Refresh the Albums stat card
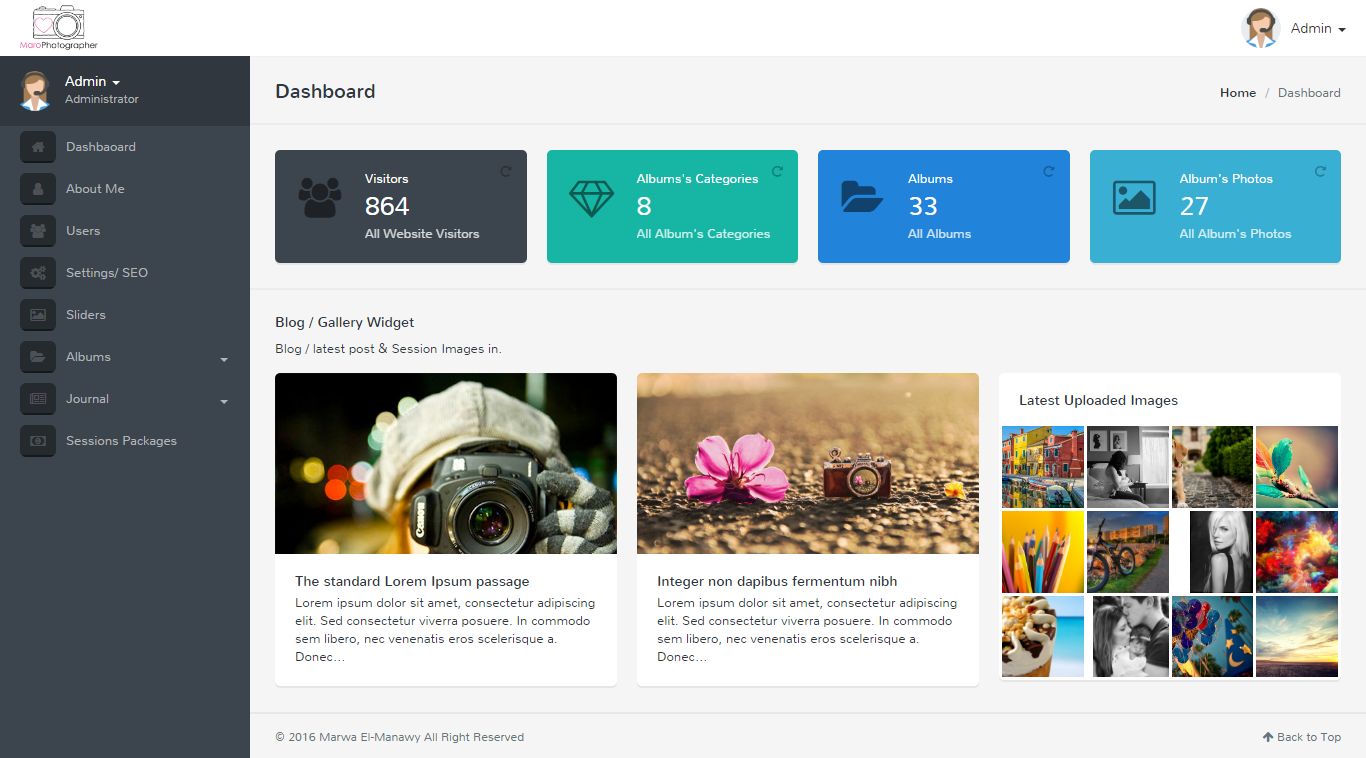The height and width of the screenshot is (758, 1366). (x=1049, y=172)
